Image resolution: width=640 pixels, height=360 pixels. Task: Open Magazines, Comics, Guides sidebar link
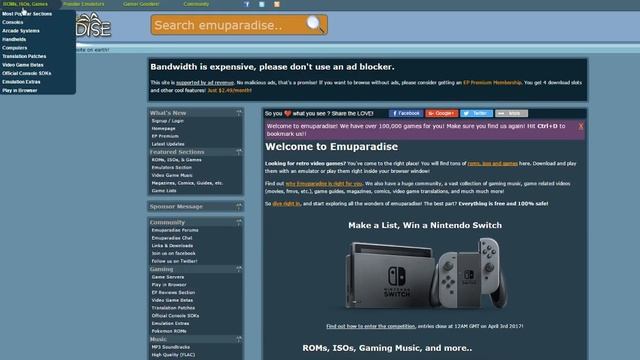point(187,183)
